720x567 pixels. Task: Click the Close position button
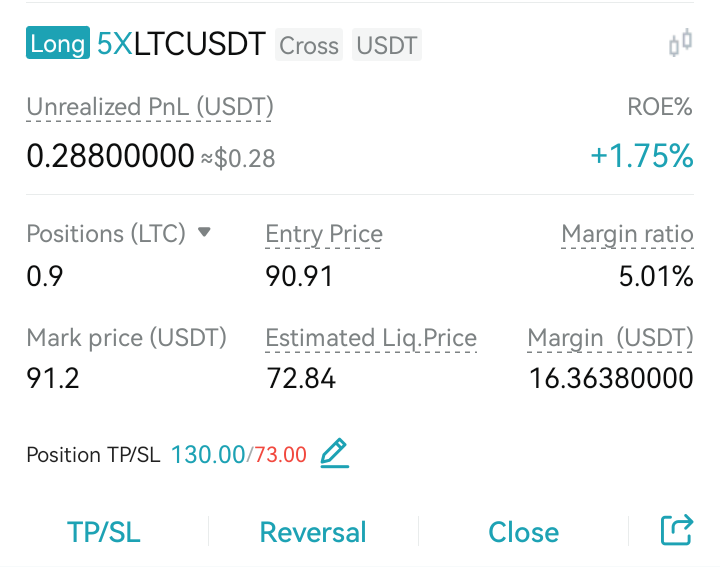523,532
